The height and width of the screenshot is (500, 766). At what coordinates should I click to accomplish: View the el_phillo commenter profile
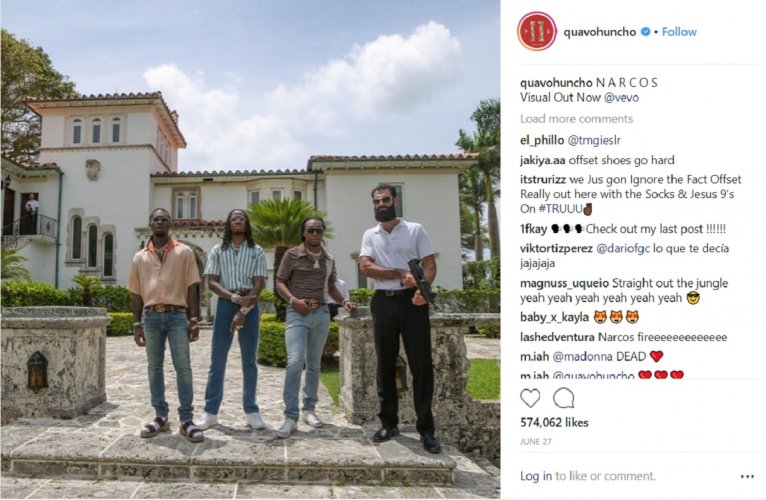[x=542, y=141]
